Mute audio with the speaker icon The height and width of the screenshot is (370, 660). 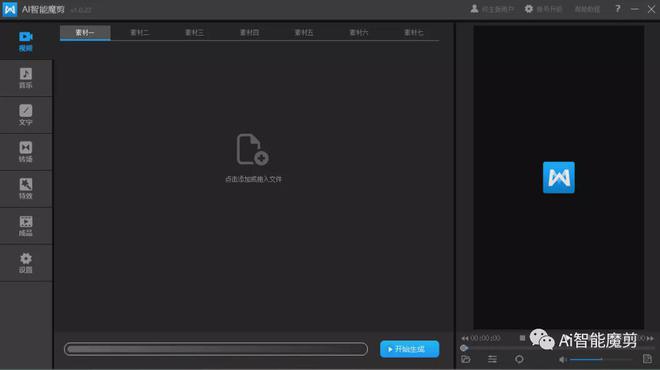click(562, 359)
